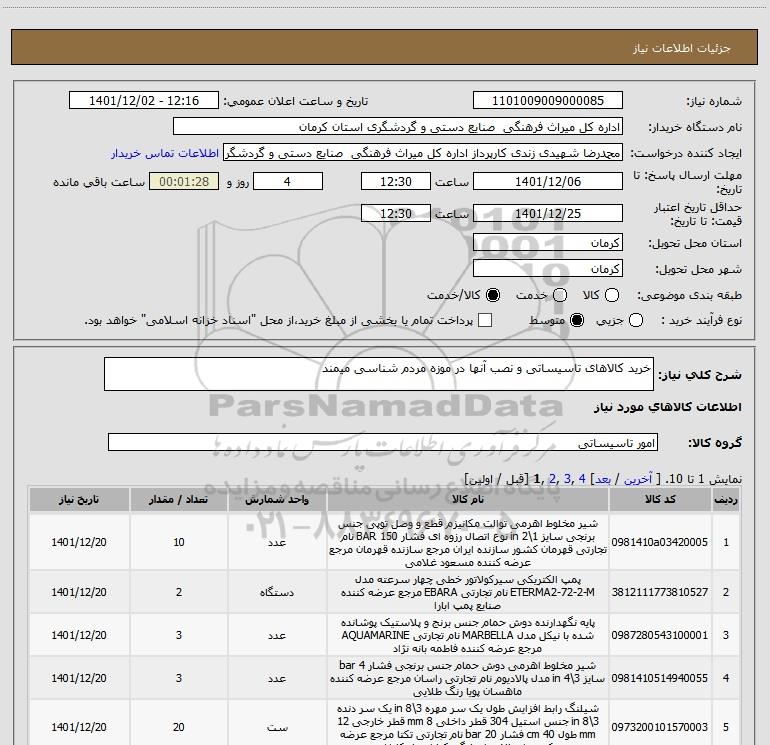Click the کد کالا column header
The image size is (770, 745).
point(660,499)
